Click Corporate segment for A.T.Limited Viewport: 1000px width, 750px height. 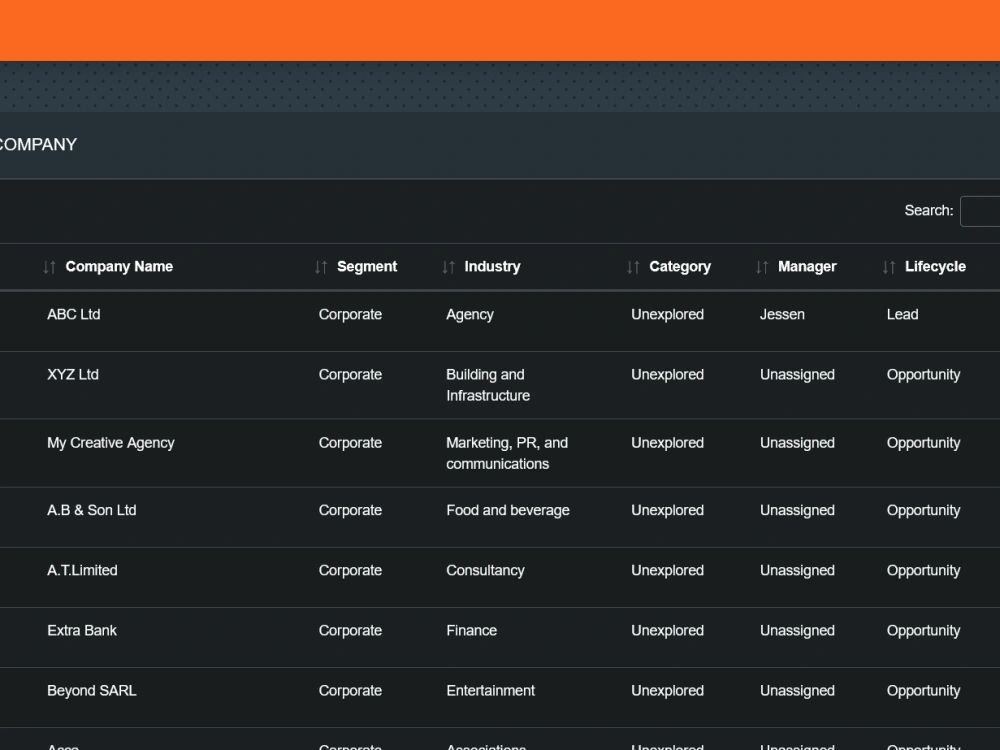(x=350, y=570)
